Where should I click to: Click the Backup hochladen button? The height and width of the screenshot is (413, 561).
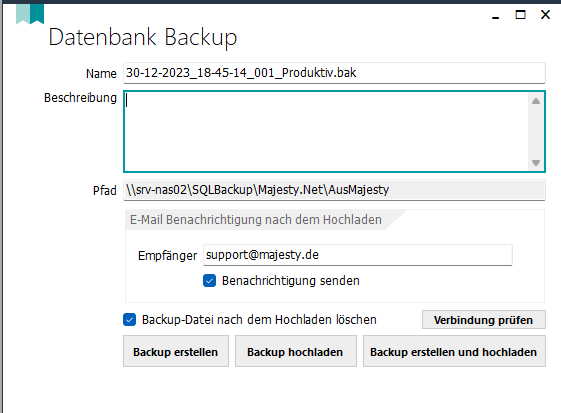(x=296, y=351)
